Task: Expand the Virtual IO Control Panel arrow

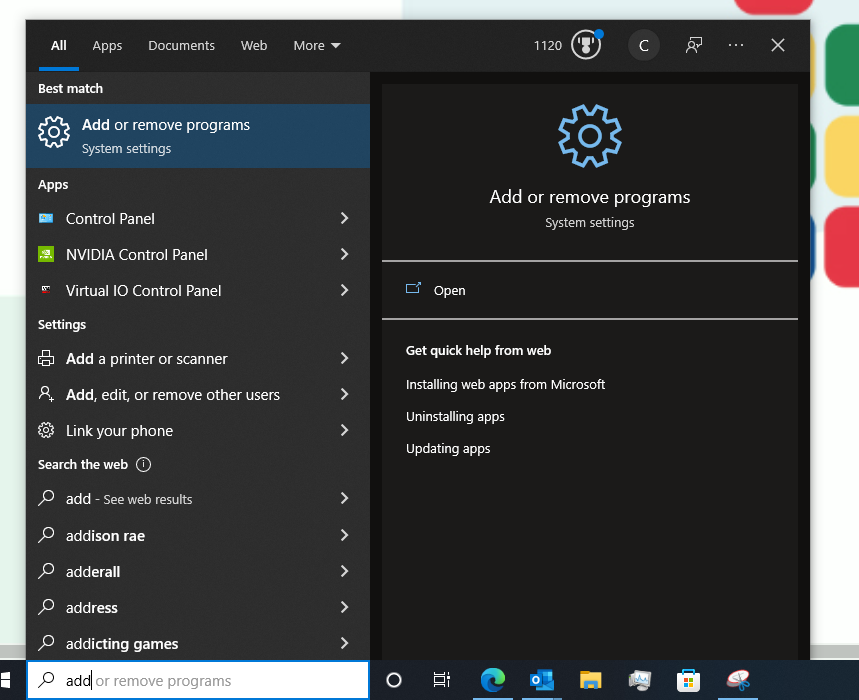Action: (344, 290)
